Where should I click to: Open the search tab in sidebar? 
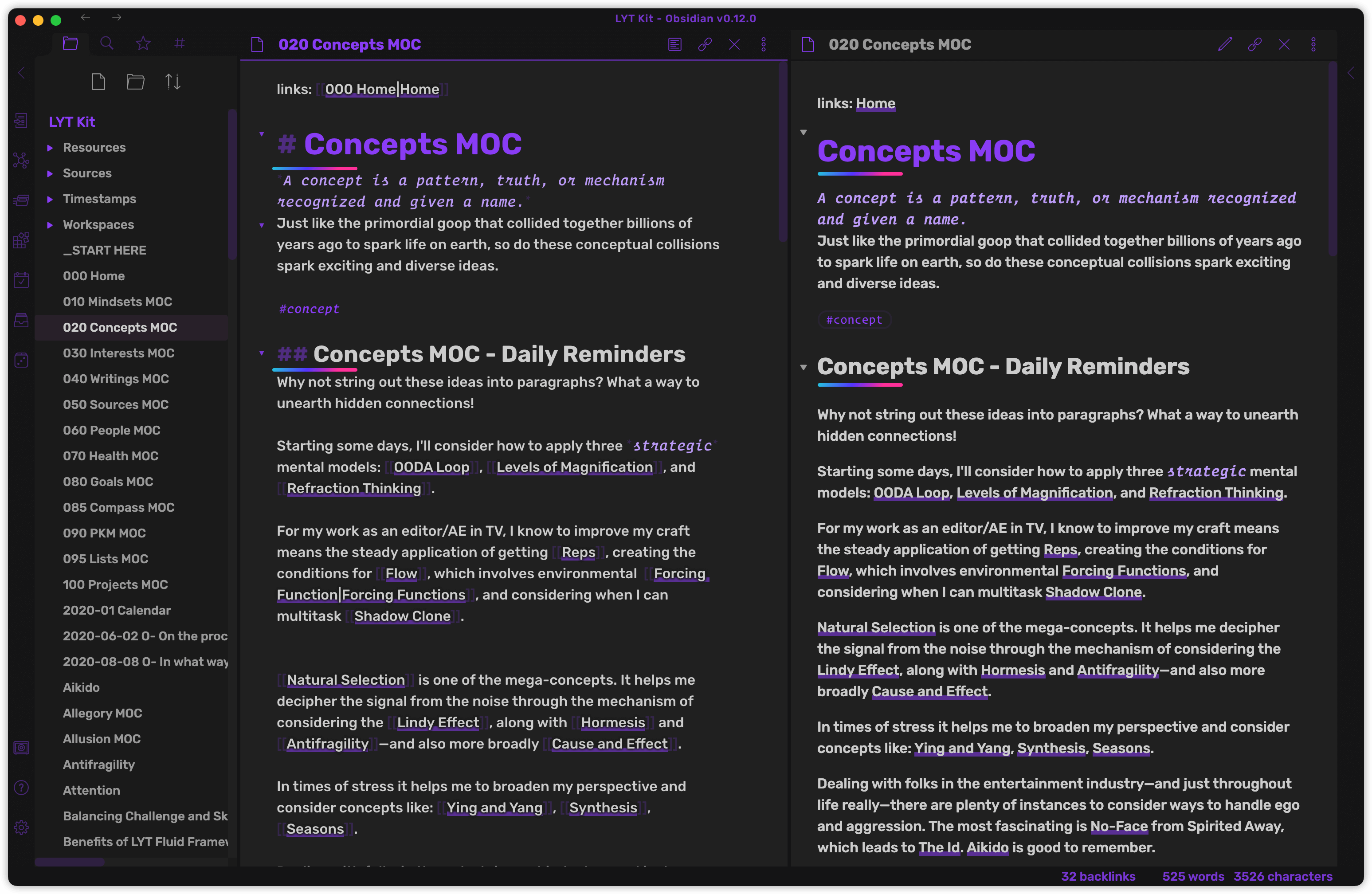(x=106, y=44)
